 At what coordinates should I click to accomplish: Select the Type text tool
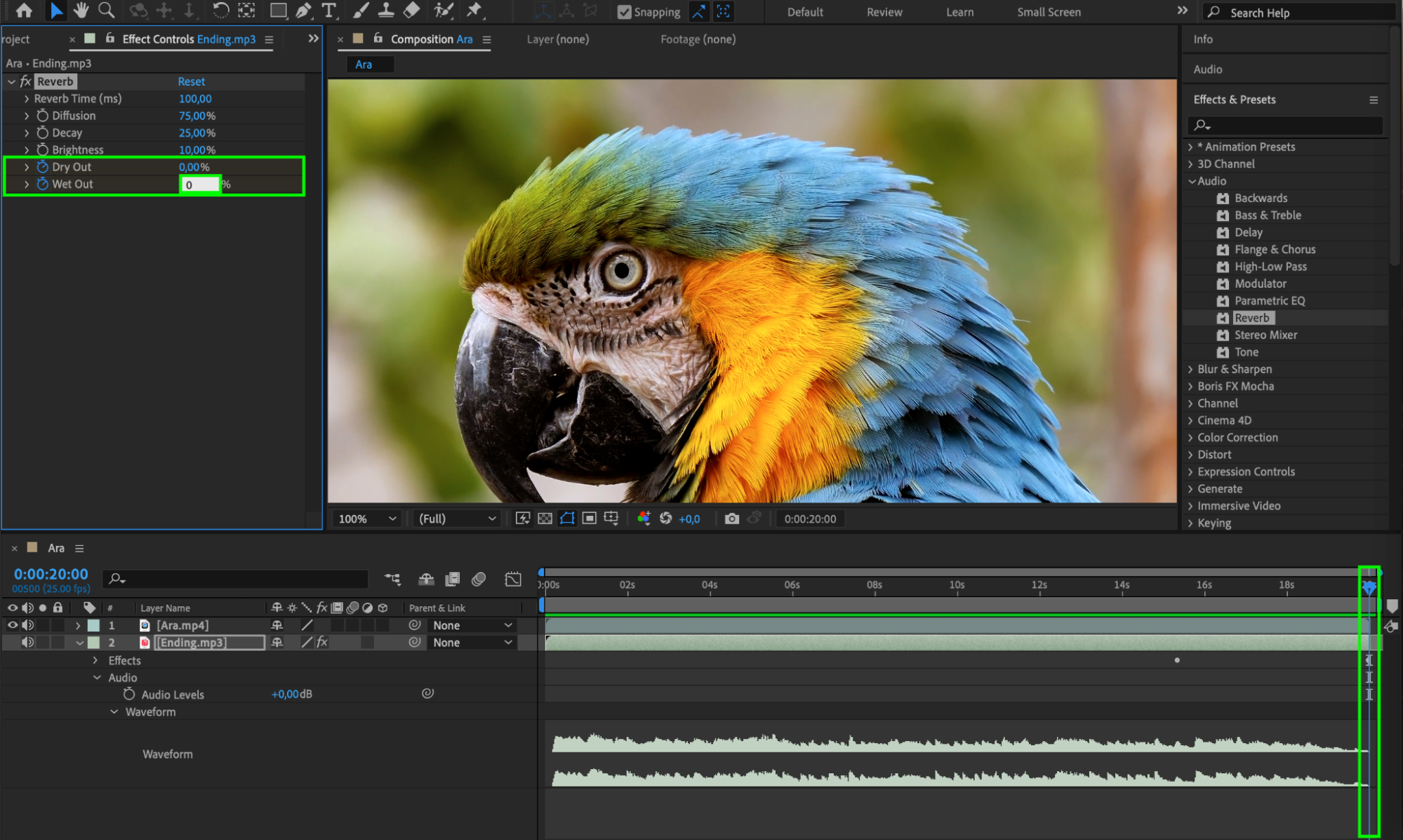point(328,11)
